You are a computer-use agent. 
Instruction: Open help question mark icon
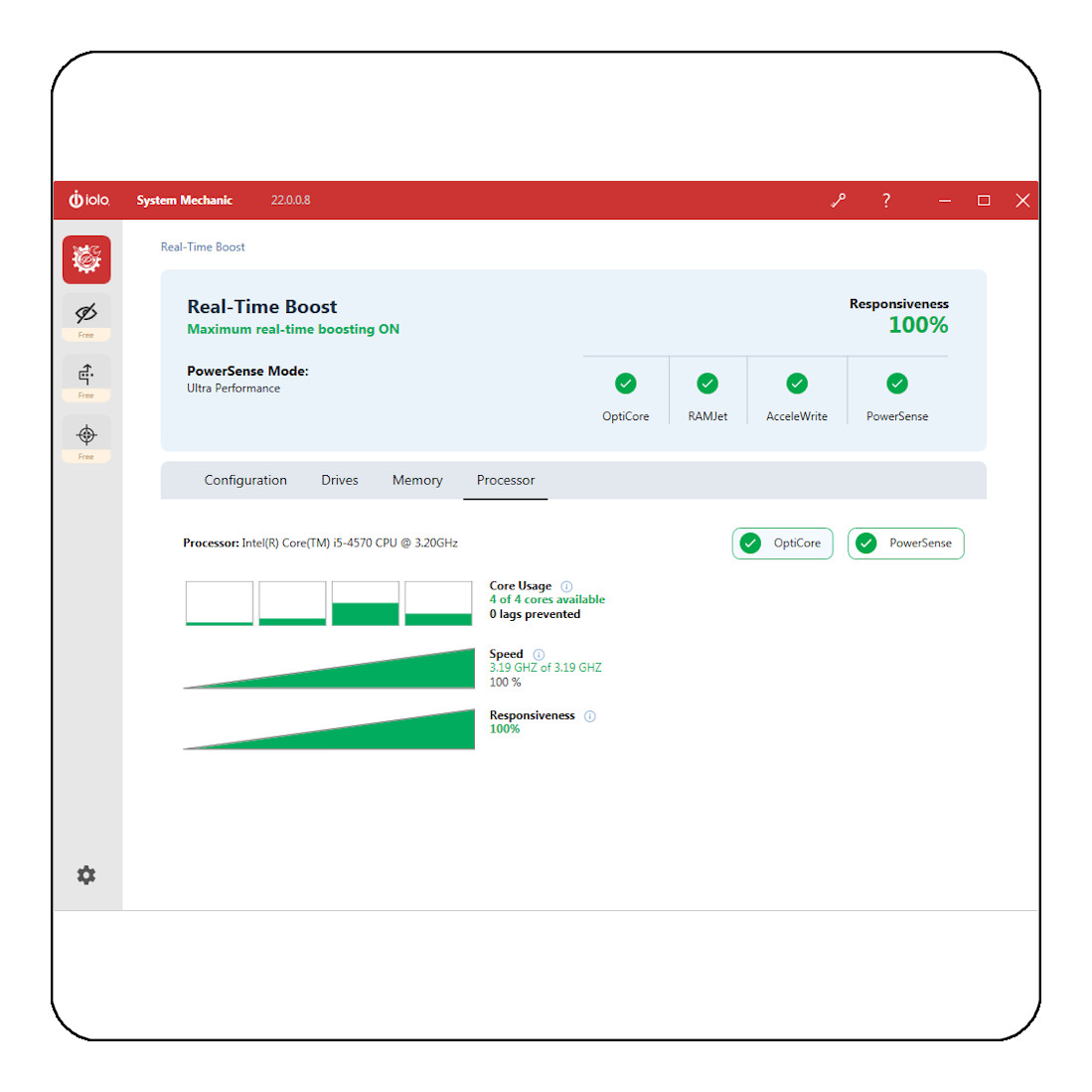[x=886, y=201]
